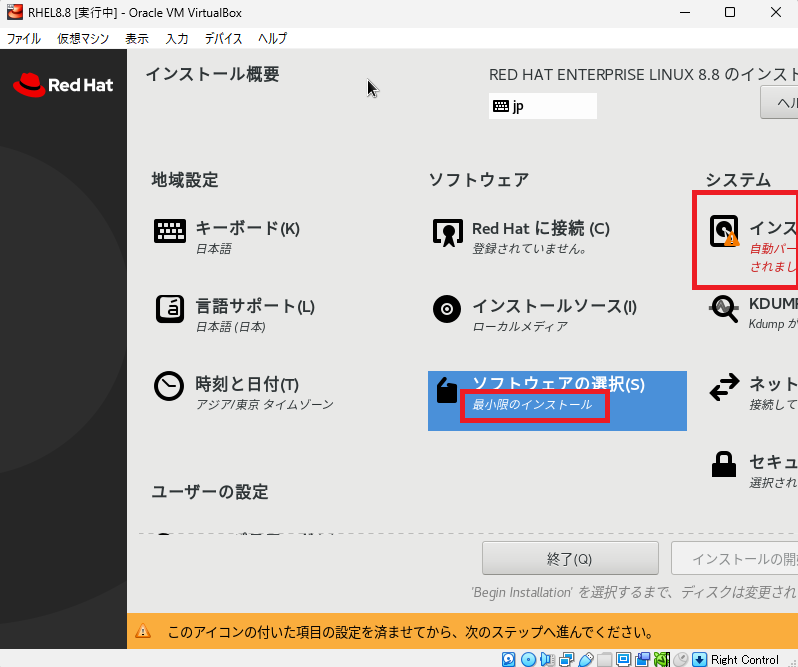Click the ローカルメディア status text
This screenshot has height=667, width=798.
(520, 326)
